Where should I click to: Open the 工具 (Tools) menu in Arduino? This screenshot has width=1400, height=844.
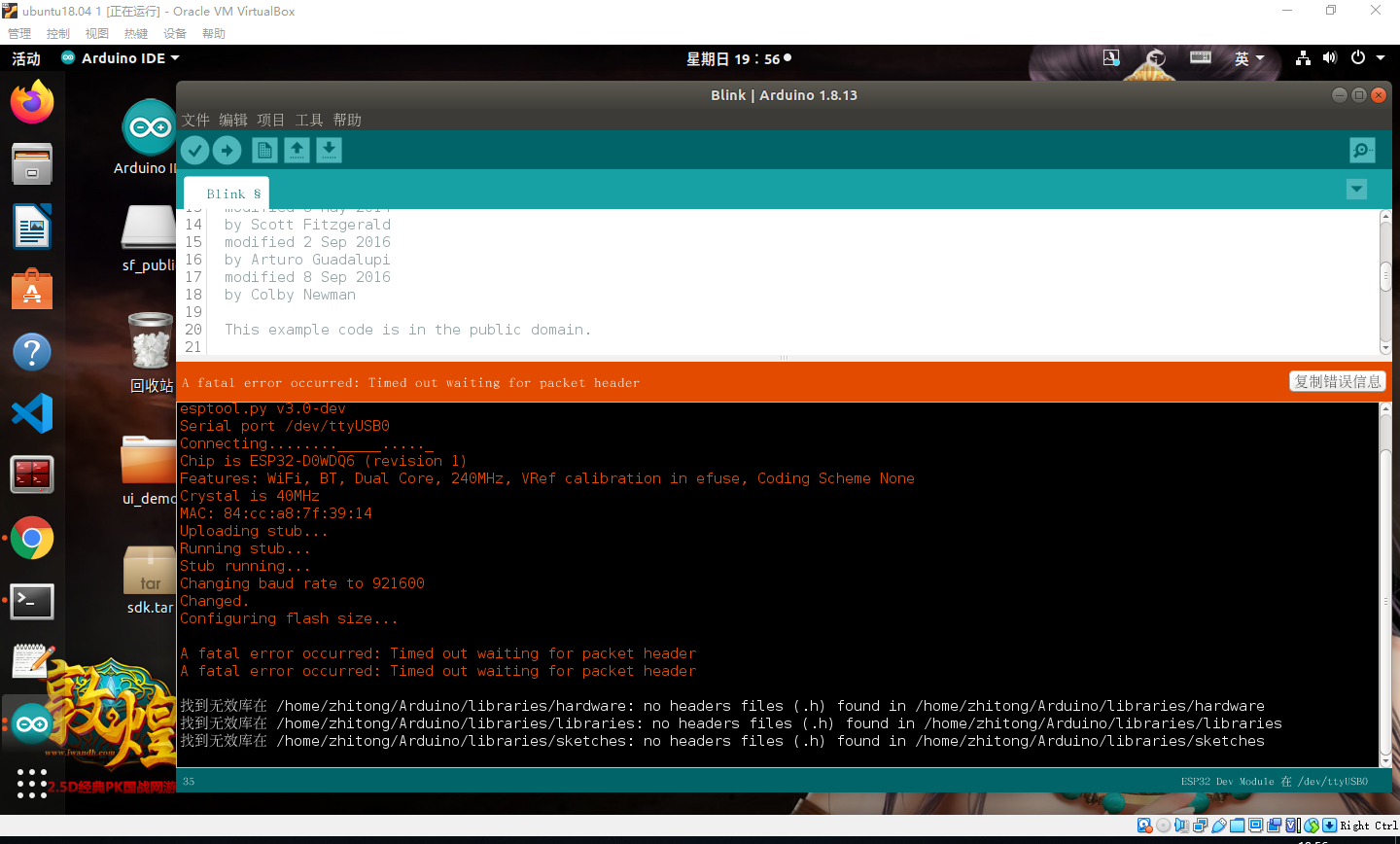(309, 120)
